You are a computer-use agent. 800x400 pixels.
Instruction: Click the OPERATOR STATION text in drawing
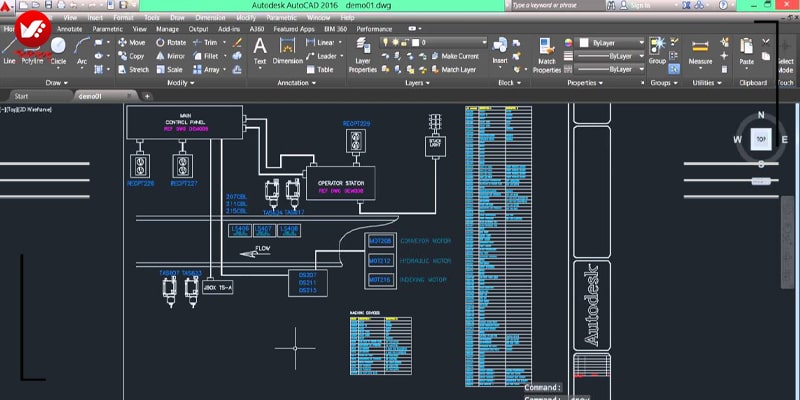341,183
